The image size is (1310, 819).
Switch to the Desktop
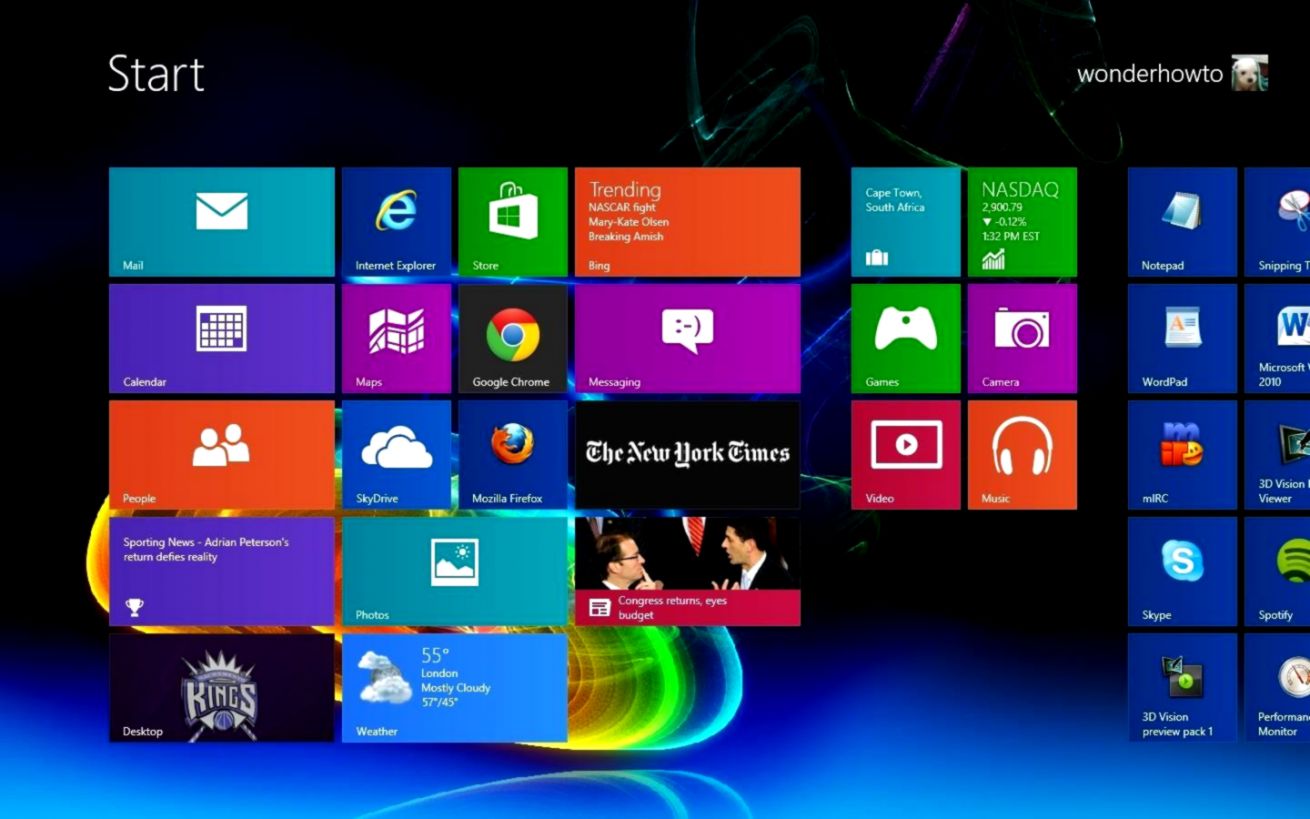(x=220, y=687)
